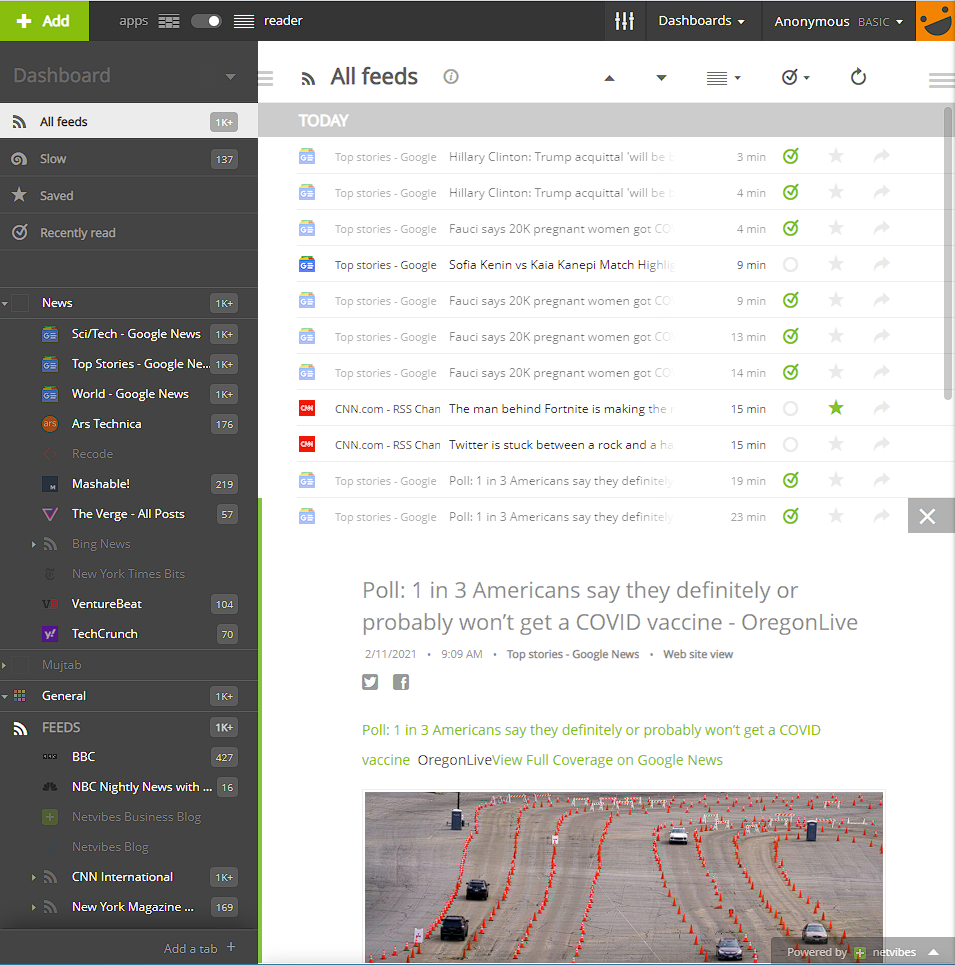The image size is (955, 965).
Task: Toggle read status of Sofia Kenin article
Action: (x=791, y=265)
